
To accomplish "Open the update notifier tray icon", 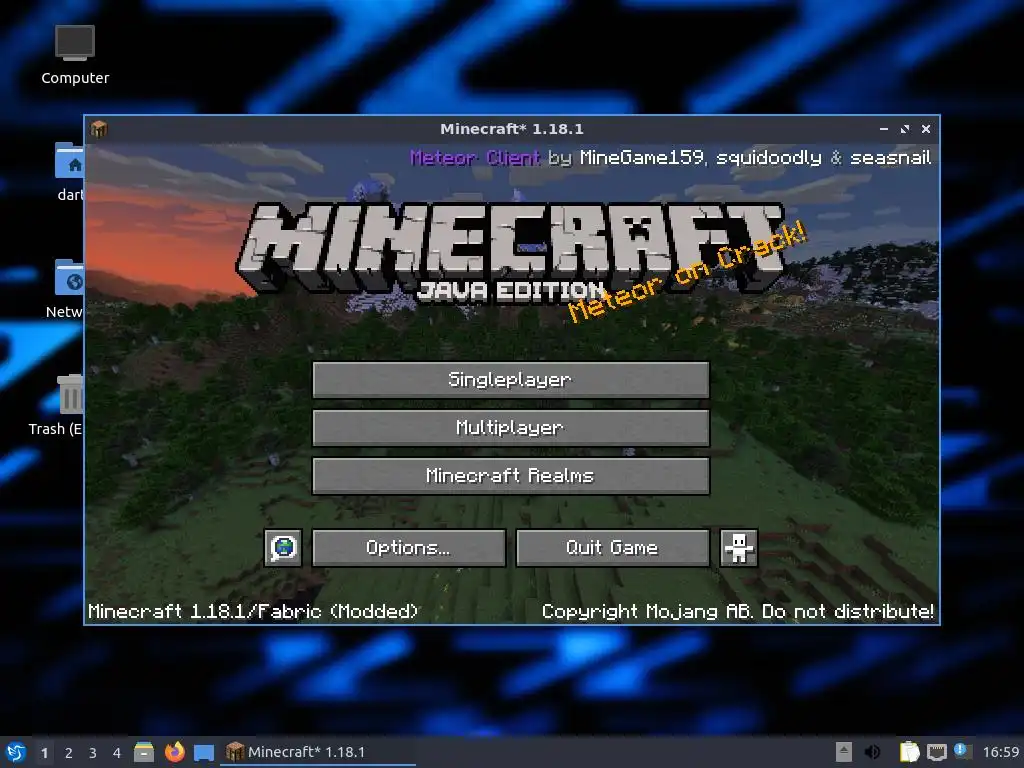I will coord(961,751).
